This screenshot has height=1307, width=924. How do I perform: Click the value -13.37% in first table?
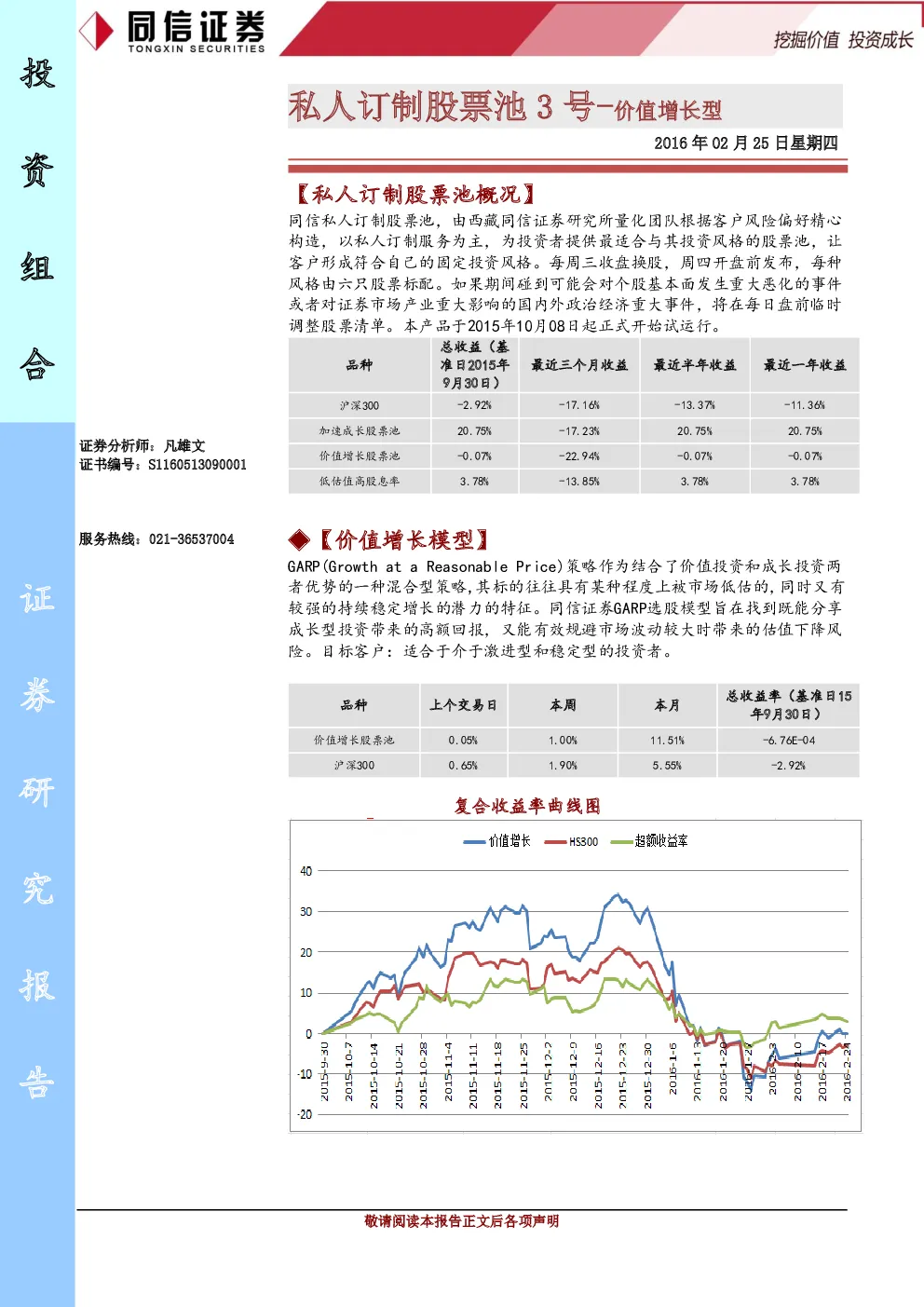695,405
